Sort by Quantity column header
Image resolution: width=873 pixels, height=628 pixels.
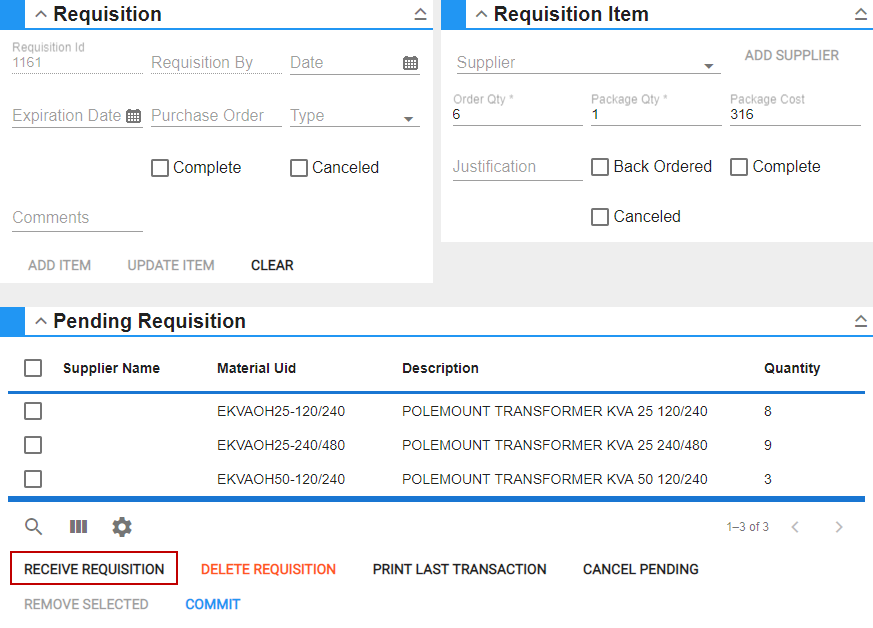792,368
